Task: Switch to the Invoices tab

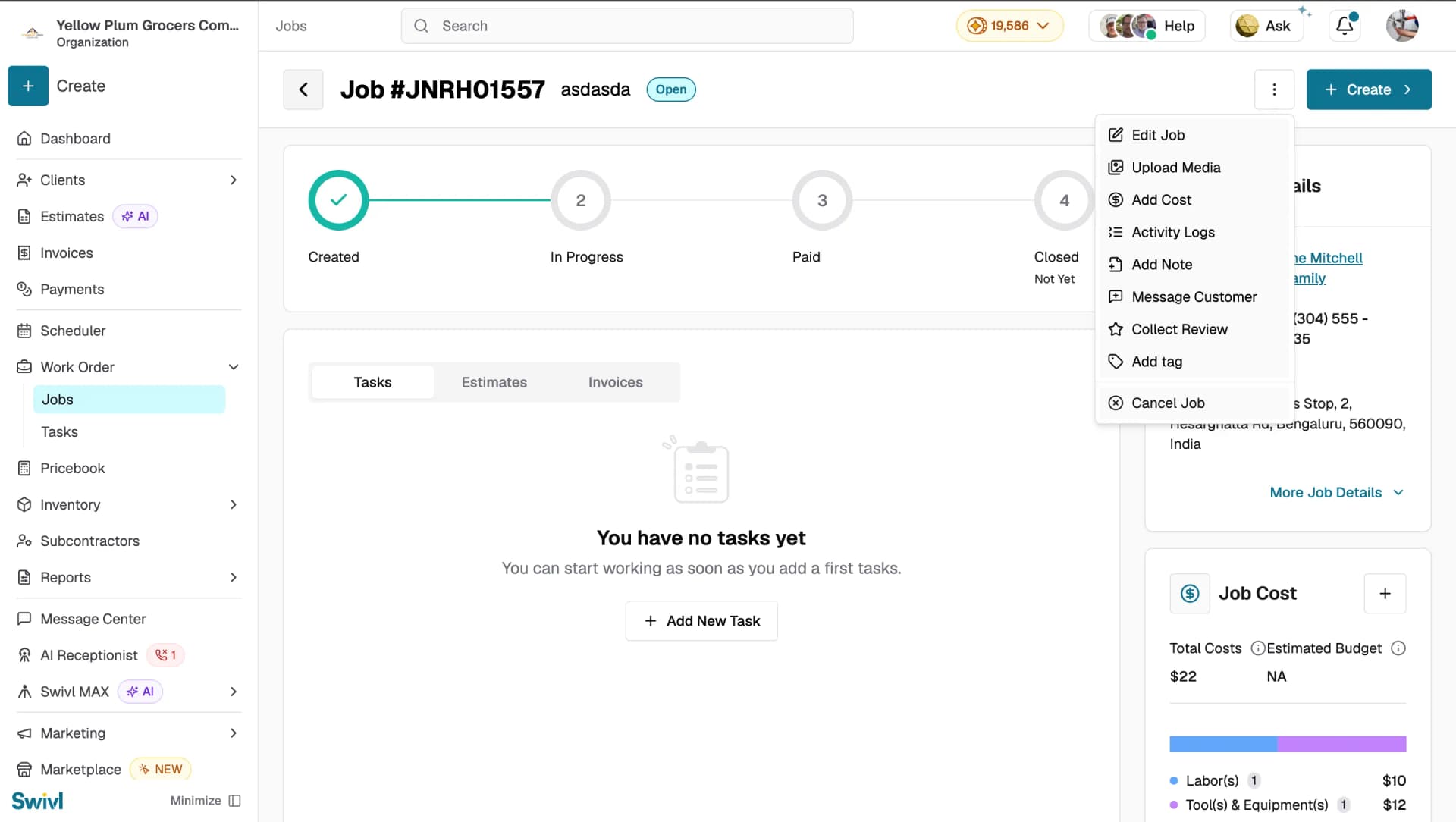Action: 615,382
